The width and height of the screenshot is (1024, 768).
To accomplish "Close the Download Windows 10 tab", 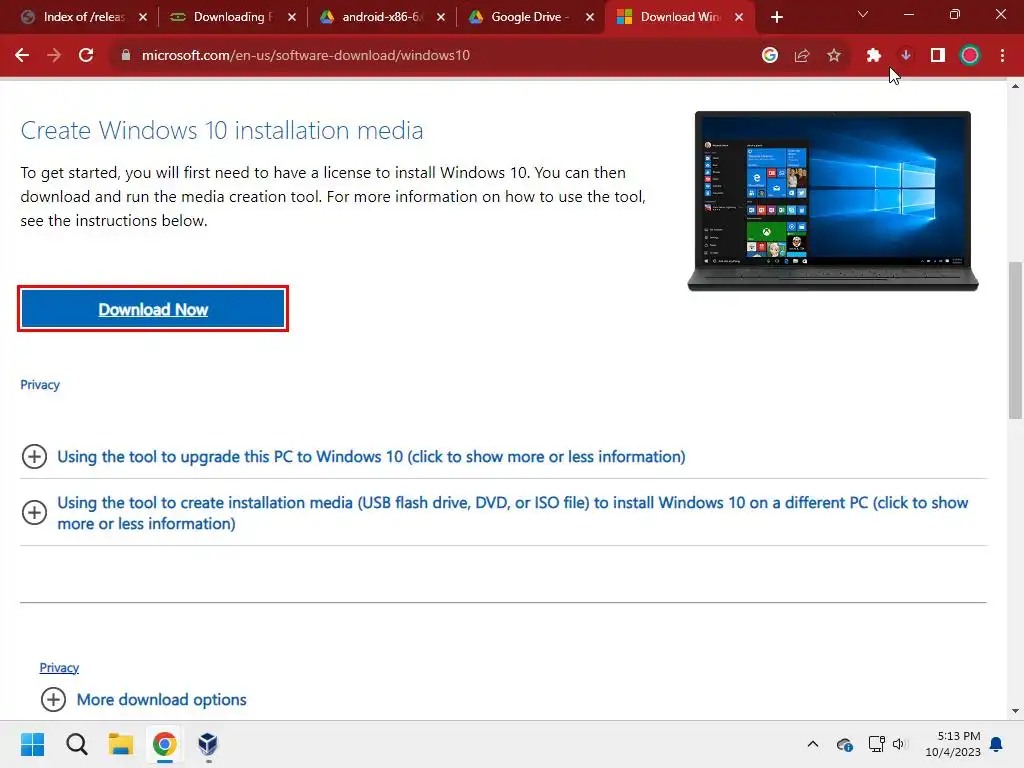I will (739, 17).
